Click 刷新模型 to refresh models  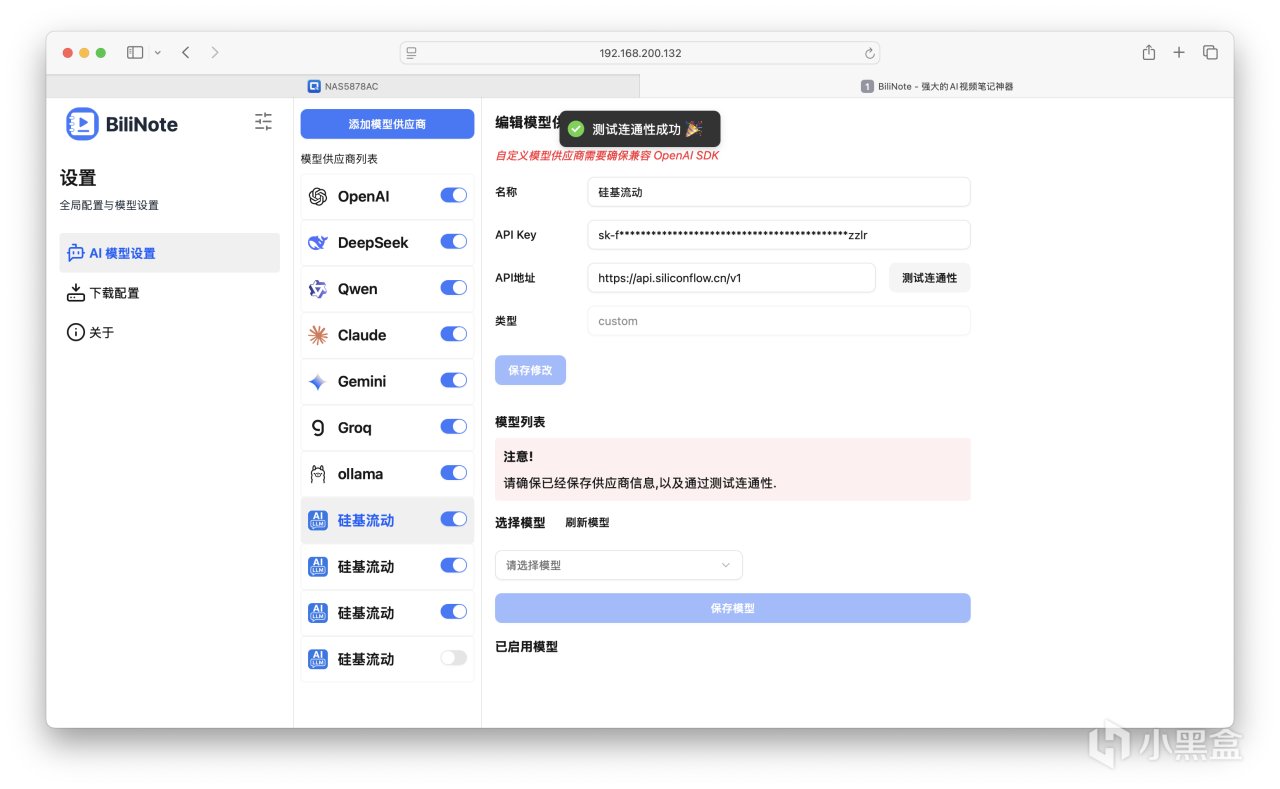click(x=587, y=523)
